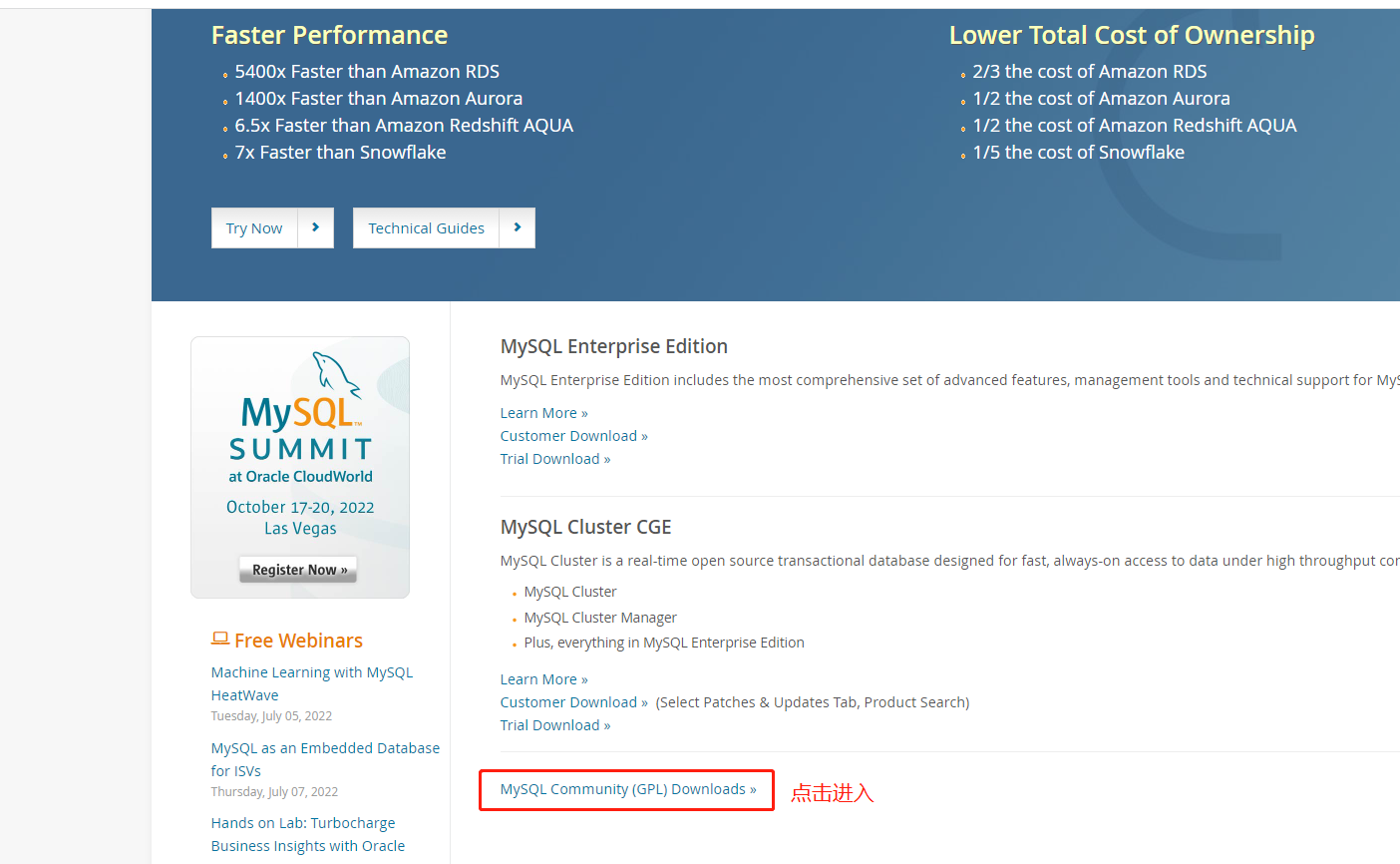Click the MySQL Cluster CGE heading
Screen dimensions: 1400x864
point(586,527)
